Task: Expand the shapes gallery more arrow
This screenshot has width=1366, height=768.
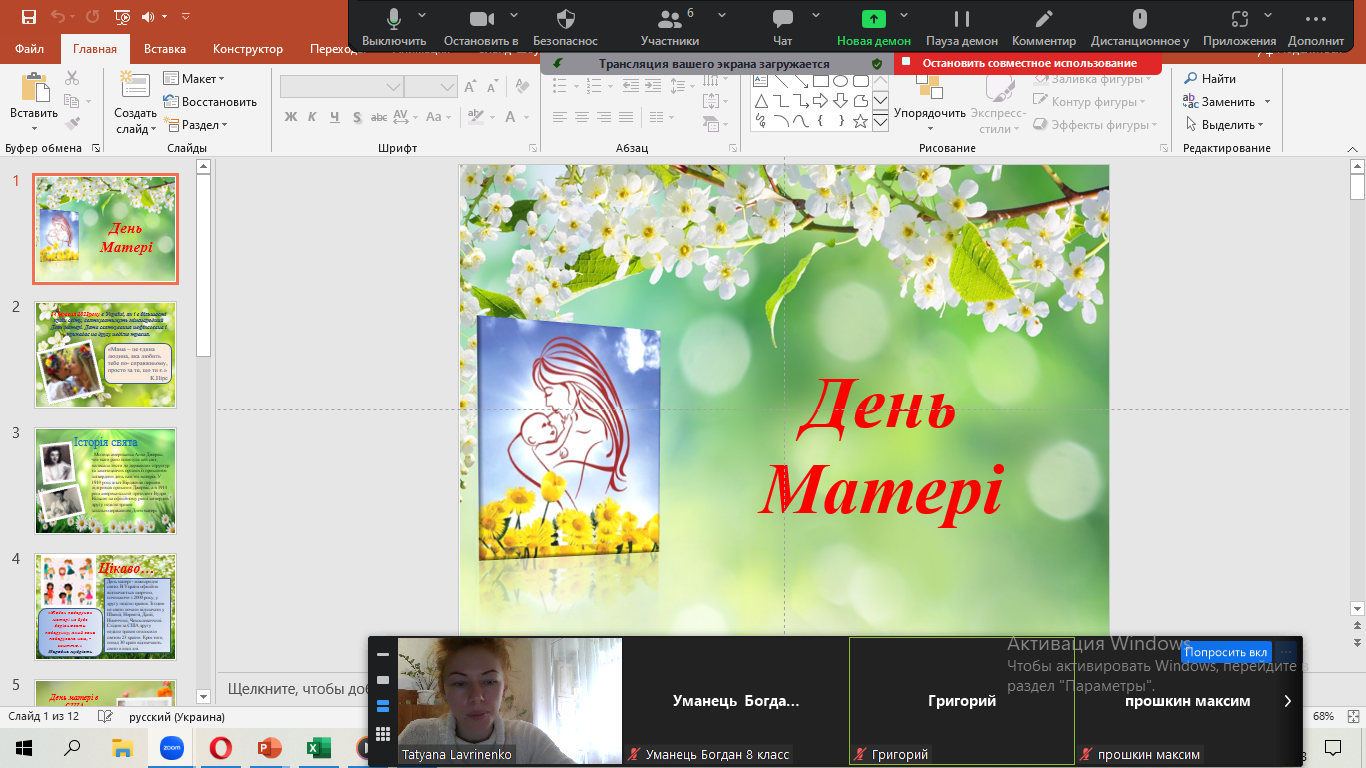Action: pyautogui.click(x=880, y=121)
